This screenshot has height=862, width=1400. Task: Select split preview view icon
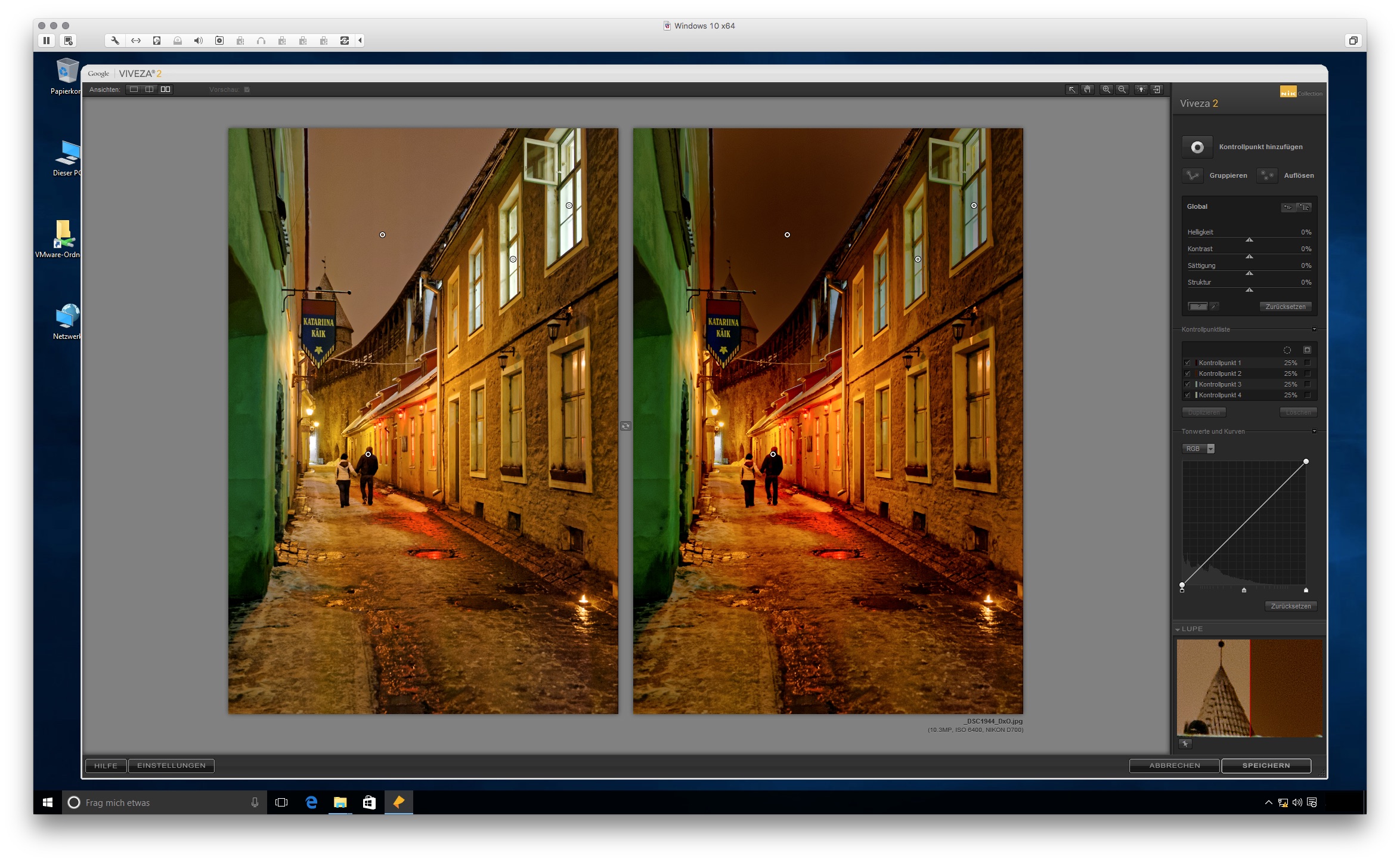point(150,89)
